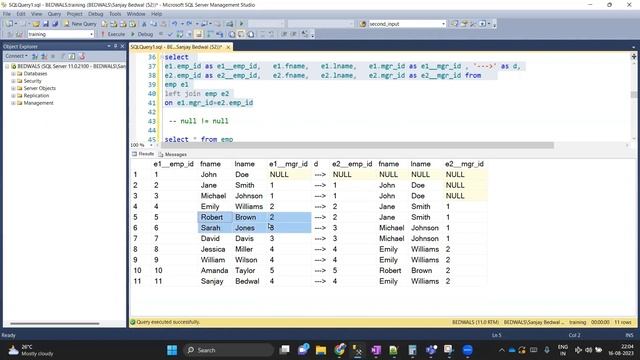The height and width of the screenshot is (360, 640).
Task: Click the Undo icon in toolbar
Action: click(x=175, y=24)
